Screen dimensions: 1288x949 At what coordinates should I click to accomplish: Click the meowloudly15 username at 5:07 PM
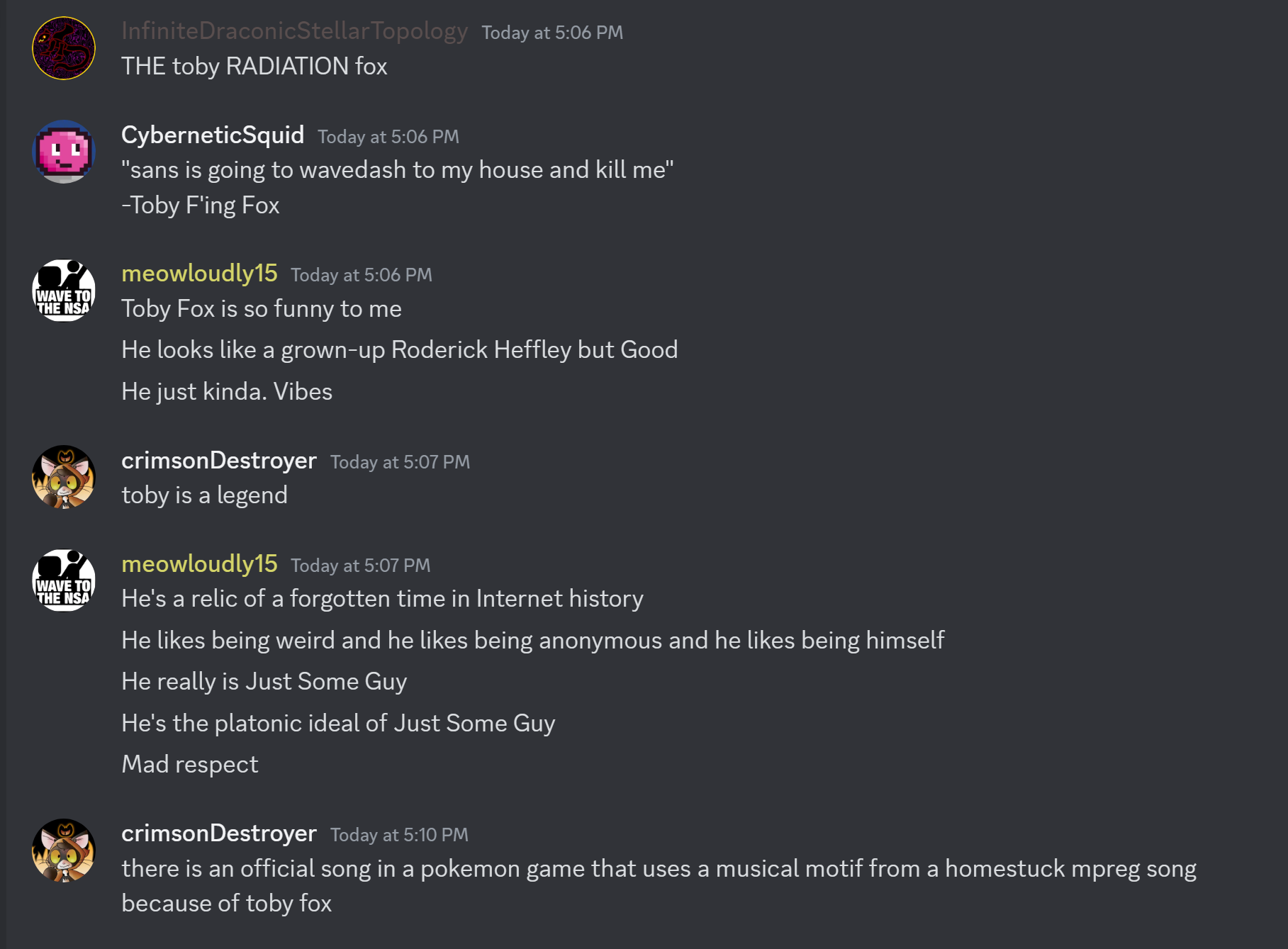tap(199, 564)
